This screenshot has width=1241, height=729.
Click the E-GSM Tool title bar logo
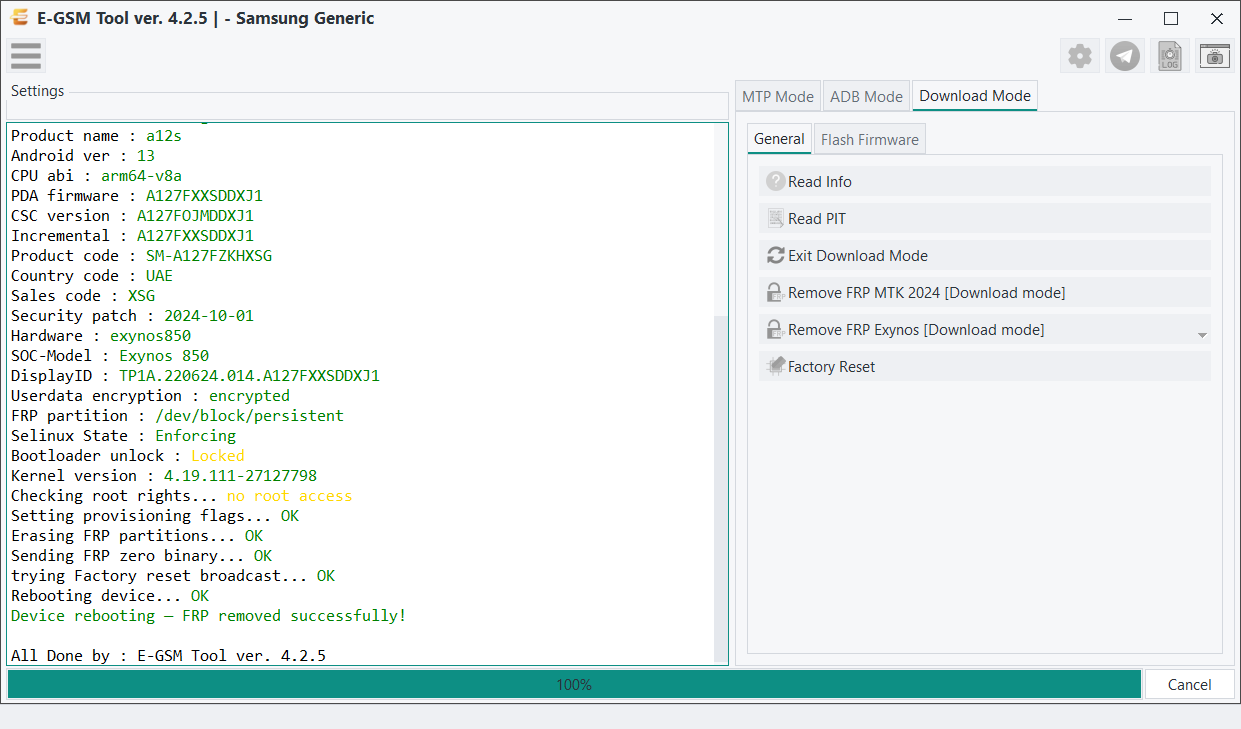(x=19, y=18)
